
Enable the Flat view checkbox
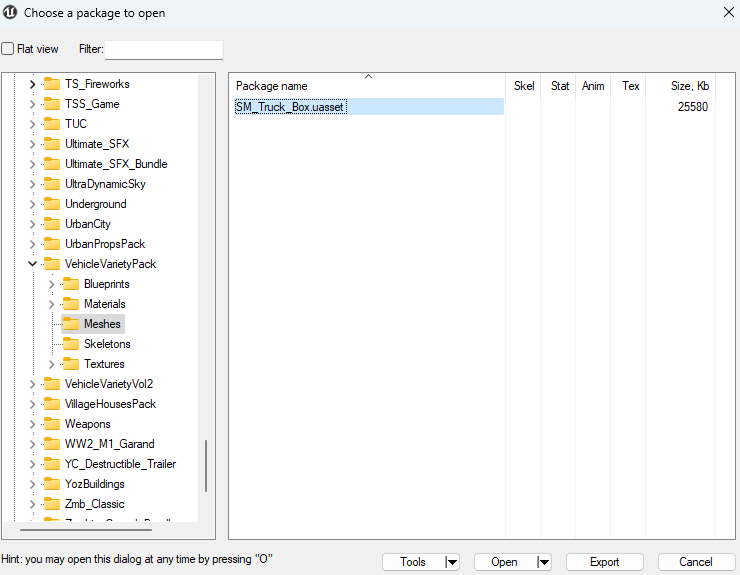tap(8, 49)
